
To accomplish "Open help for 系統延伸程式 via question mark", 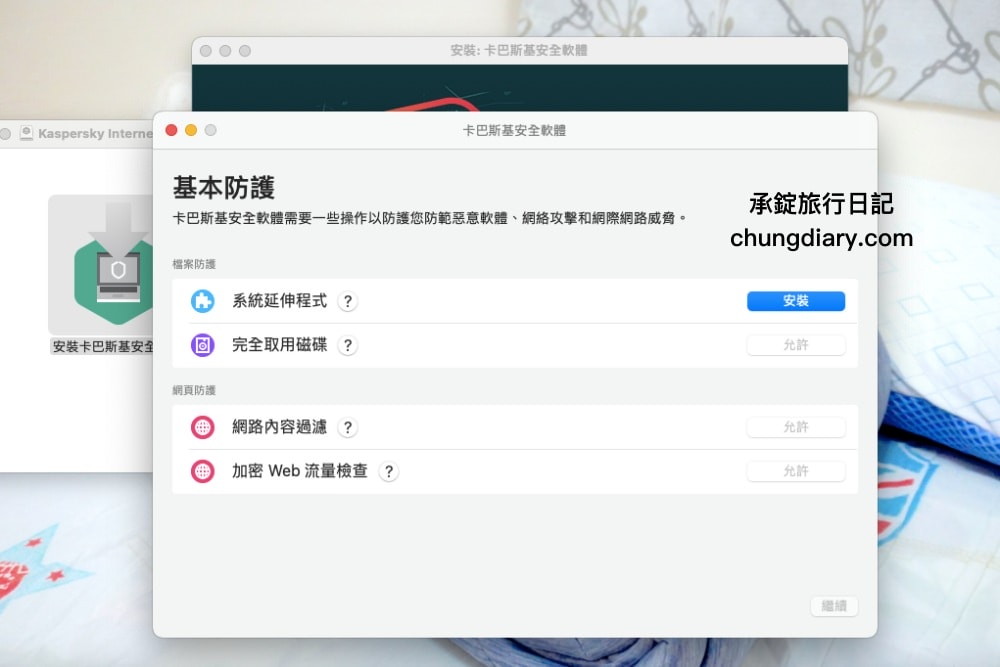I will pos(347,301).
